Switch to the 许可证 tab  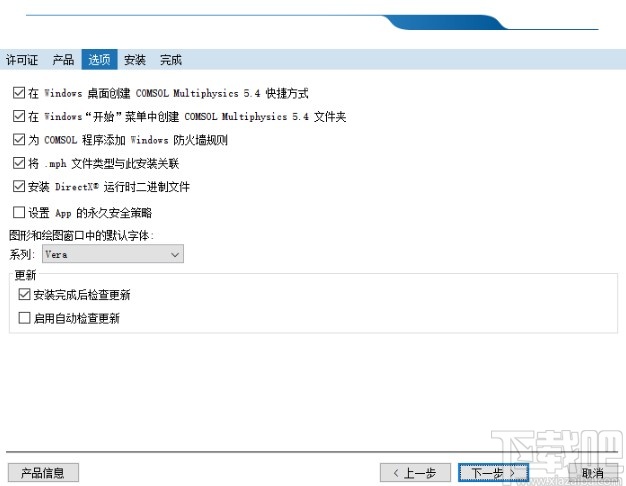coord(22,60)
